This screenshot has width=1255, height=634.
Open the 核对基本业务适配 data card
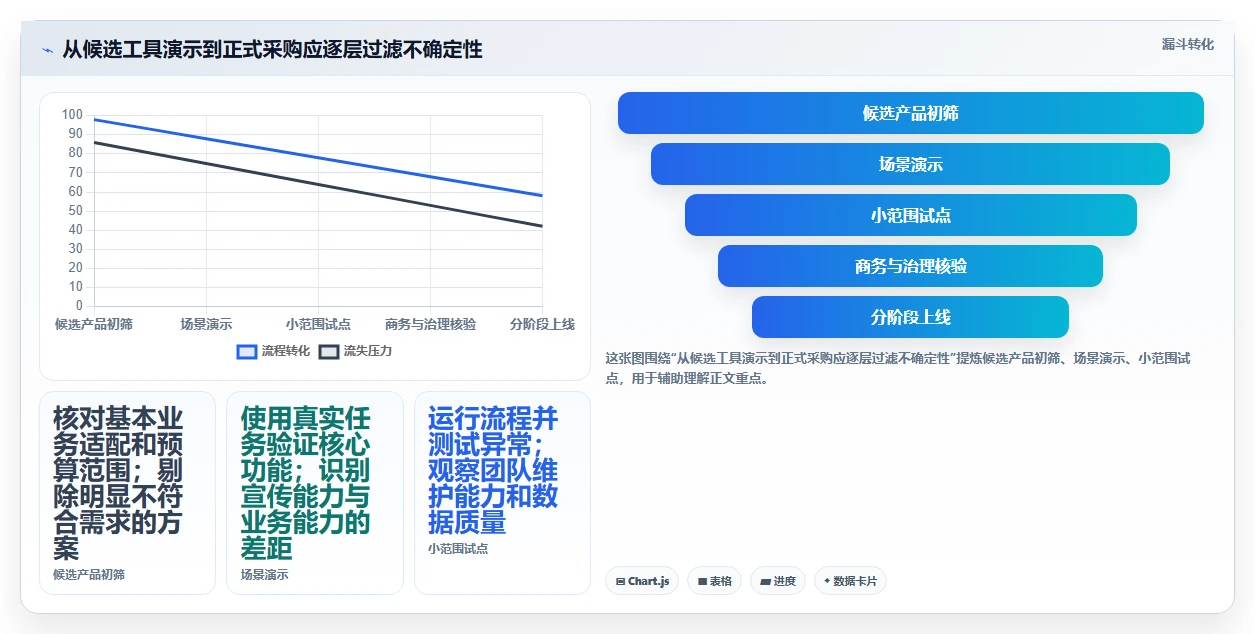(x=127, y=493)
